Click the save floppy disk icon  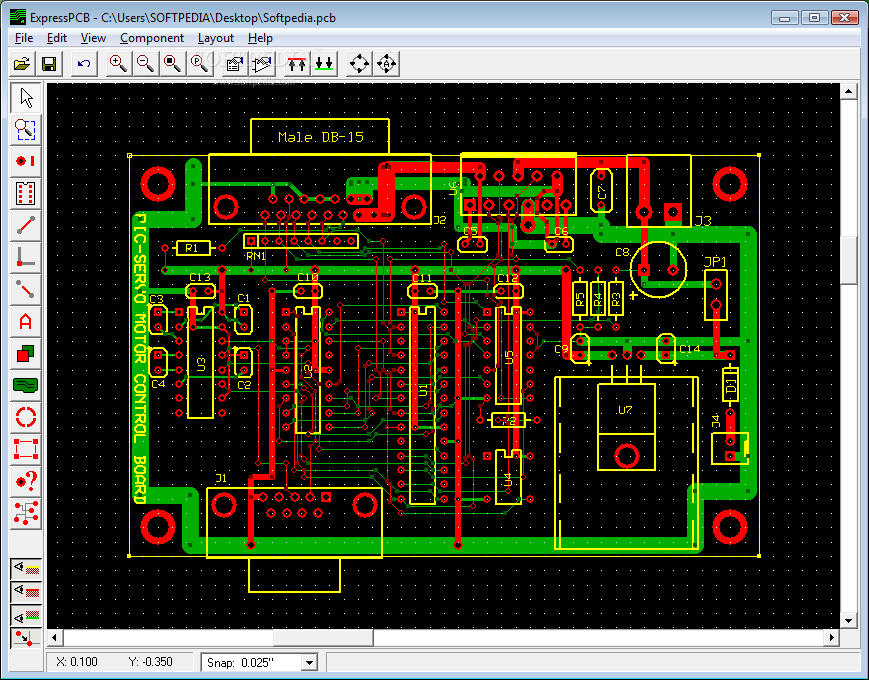pos(48,64)
